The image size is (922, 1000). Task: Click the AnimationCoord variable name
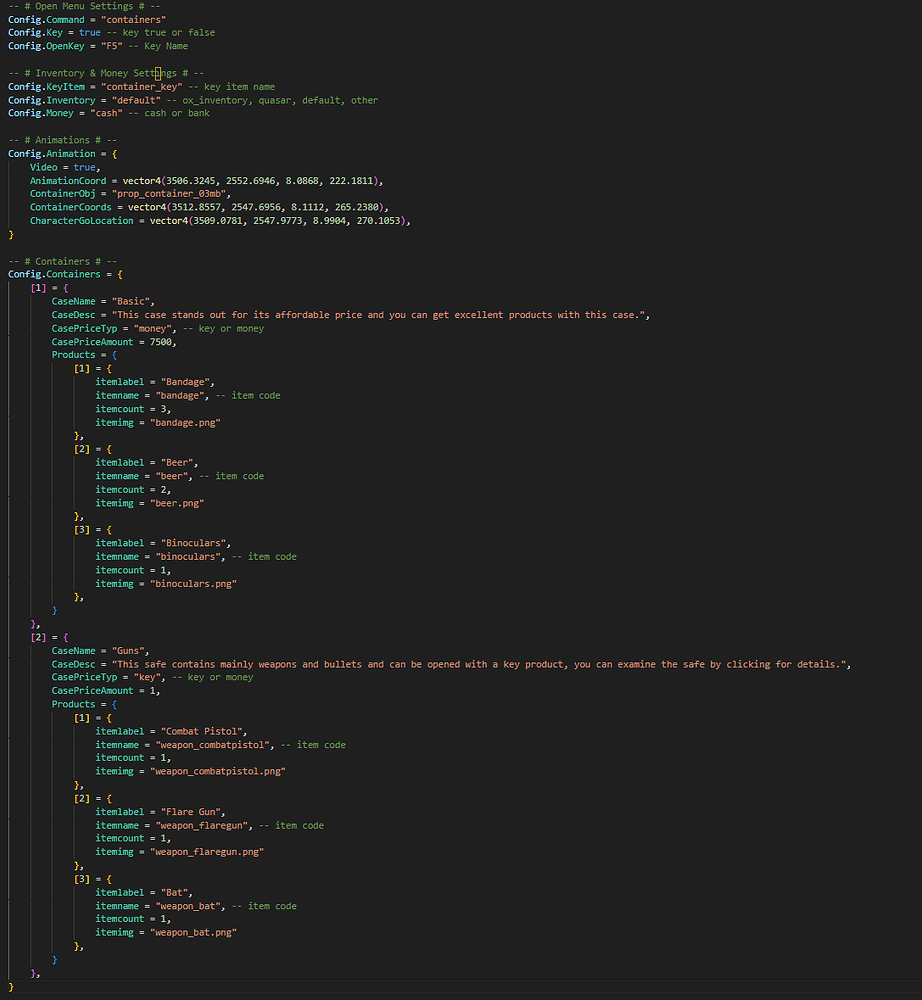(x=68, y=180)
